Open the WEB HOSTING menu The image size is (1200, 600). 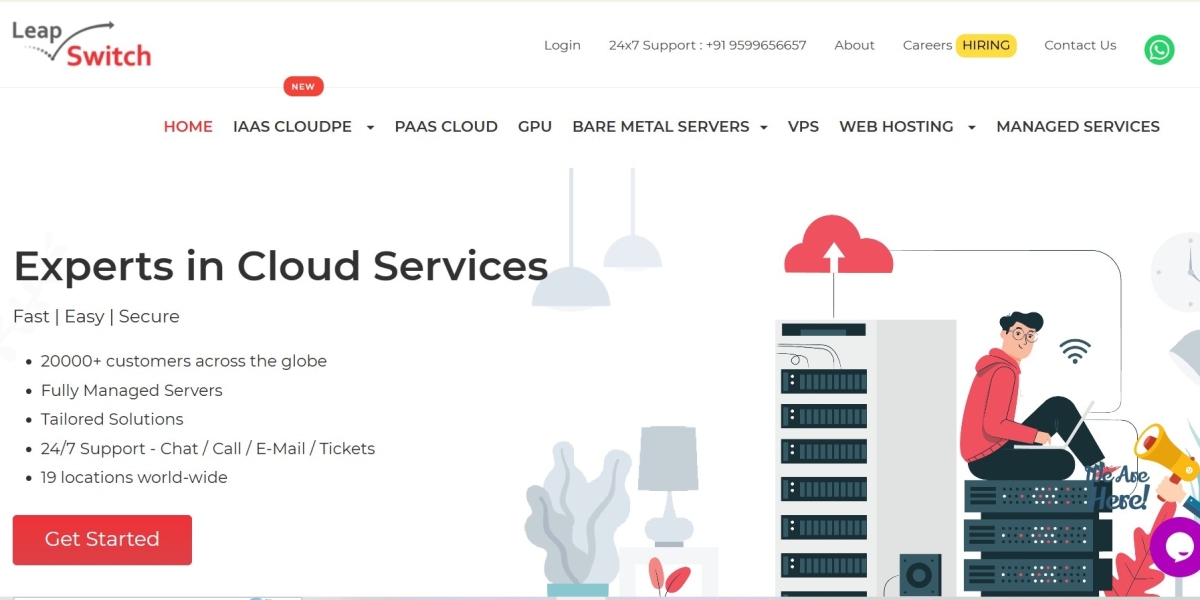click(896, 127)
